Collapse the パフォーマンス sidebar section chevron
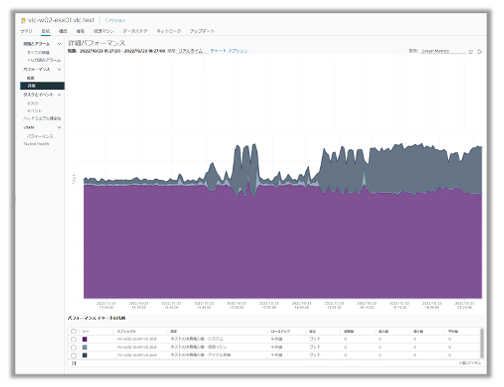Screen dimensions: 504x387 tap(59, 69)
